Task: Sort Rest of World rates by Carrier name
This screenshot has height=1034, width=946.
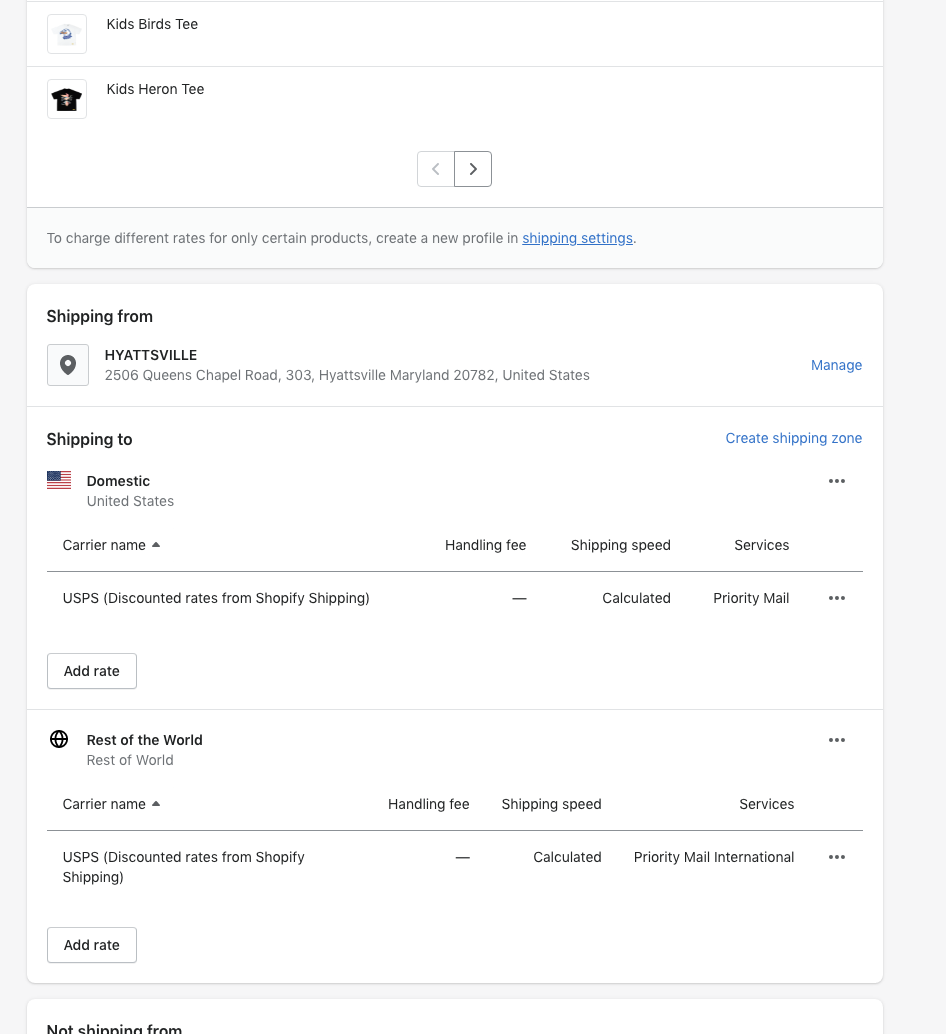Action: [x=111, y=804]
